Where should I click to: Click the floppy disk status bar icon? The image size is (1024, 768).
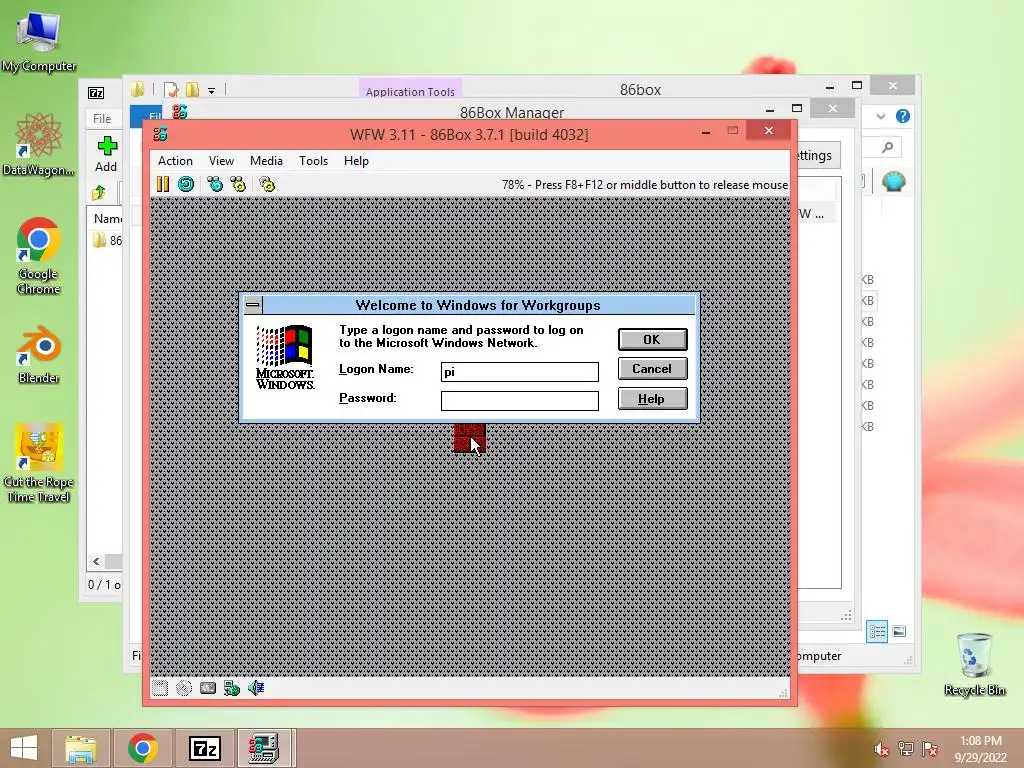coord(160,688)
